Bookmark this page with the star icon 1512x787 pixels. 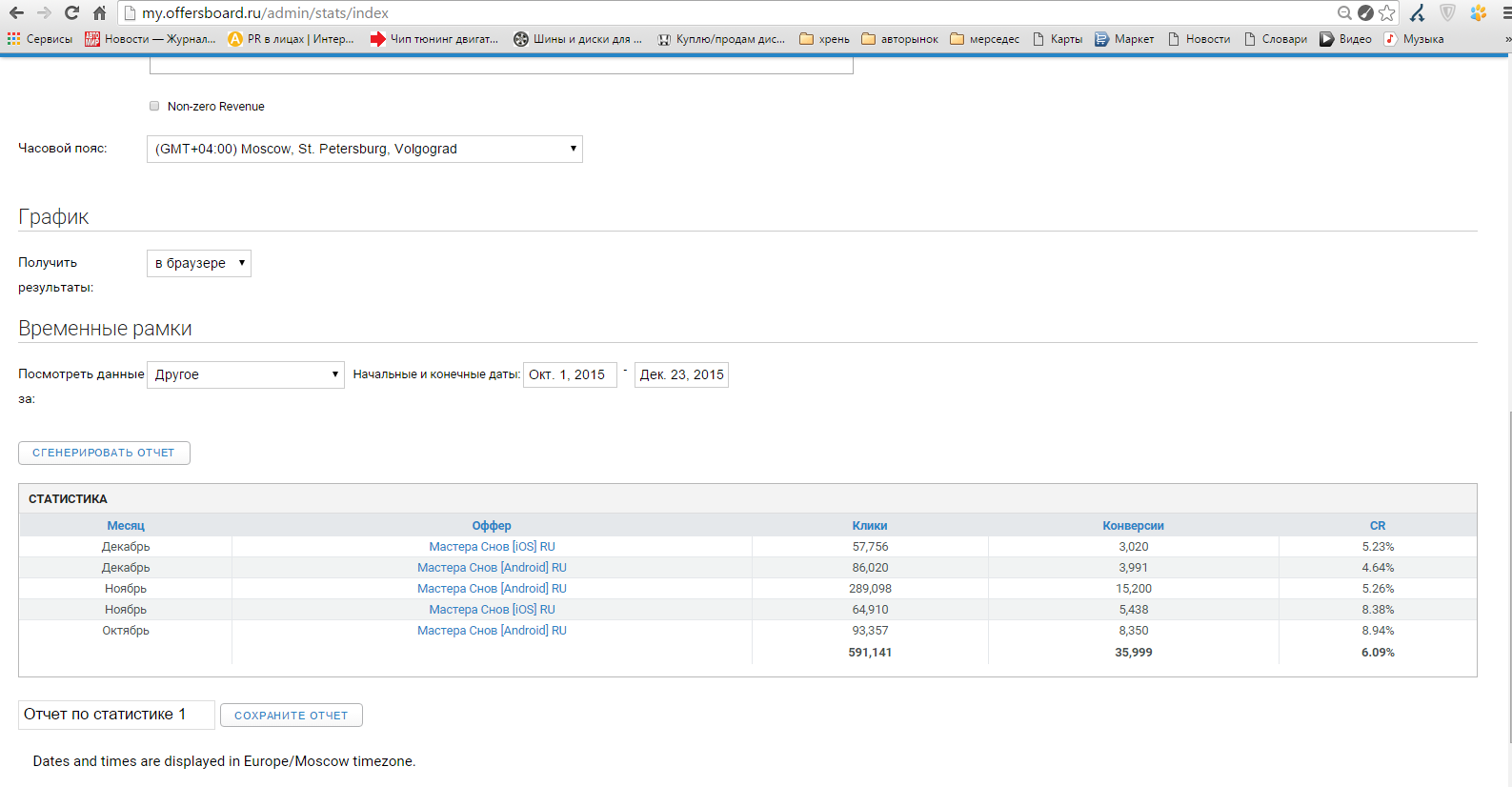coord(1387,13)
